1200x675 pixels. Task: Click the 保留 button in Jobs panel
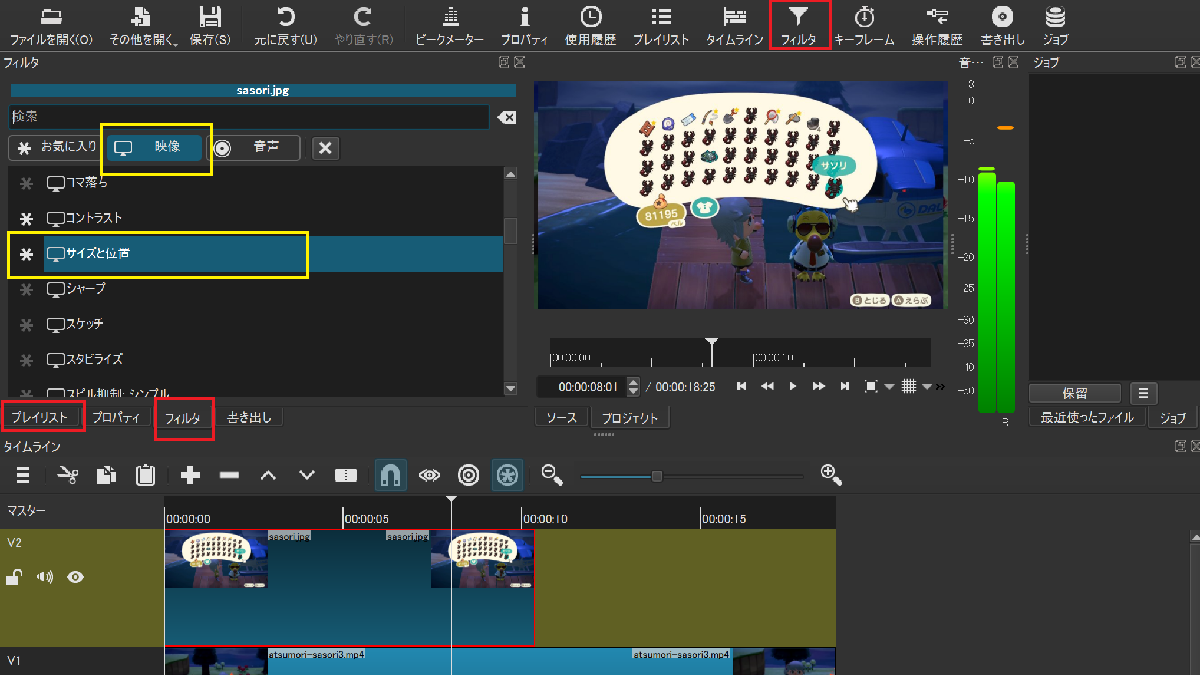1075,393
